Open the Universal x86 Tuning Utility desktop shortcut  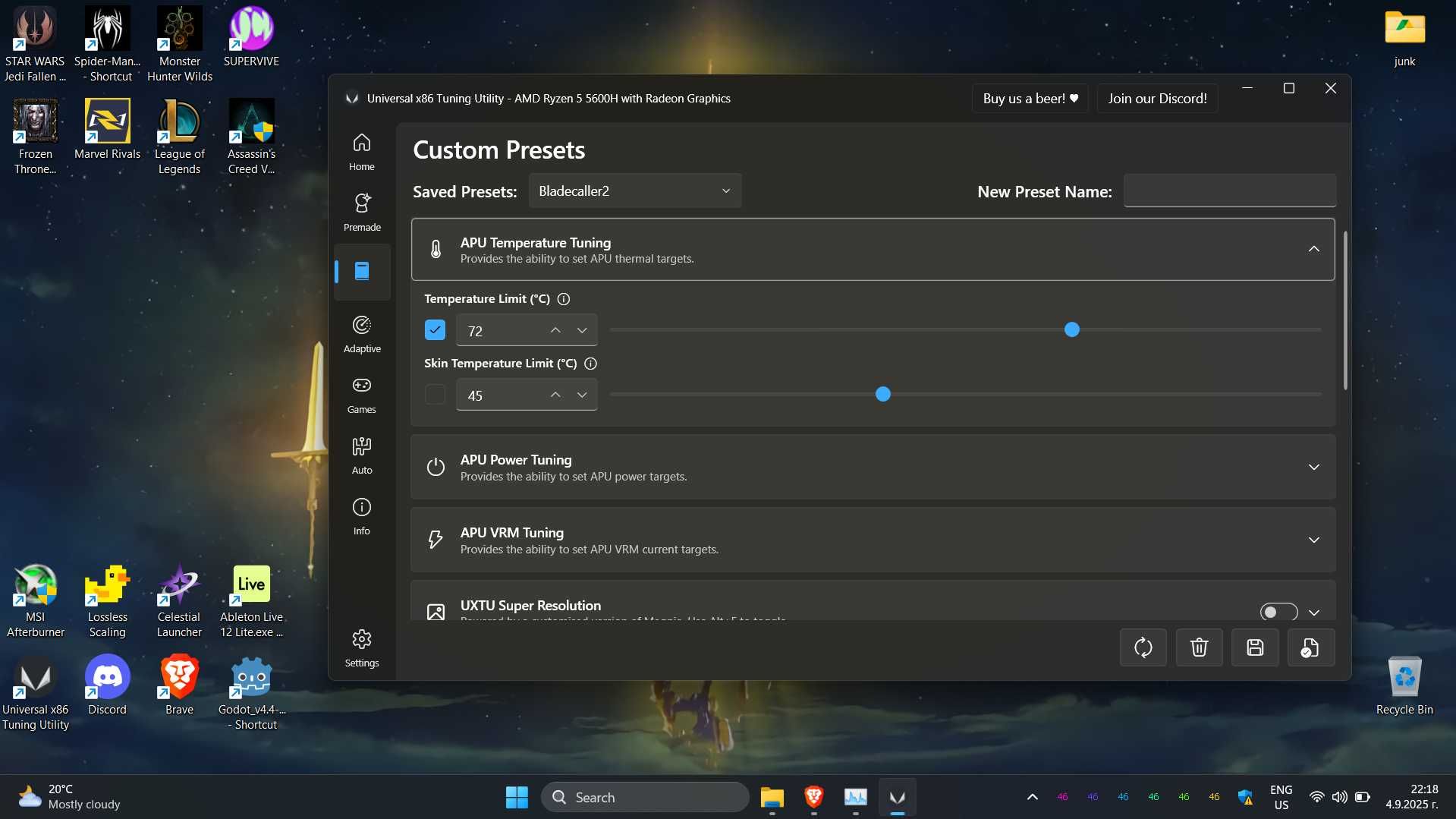[35, 692]
